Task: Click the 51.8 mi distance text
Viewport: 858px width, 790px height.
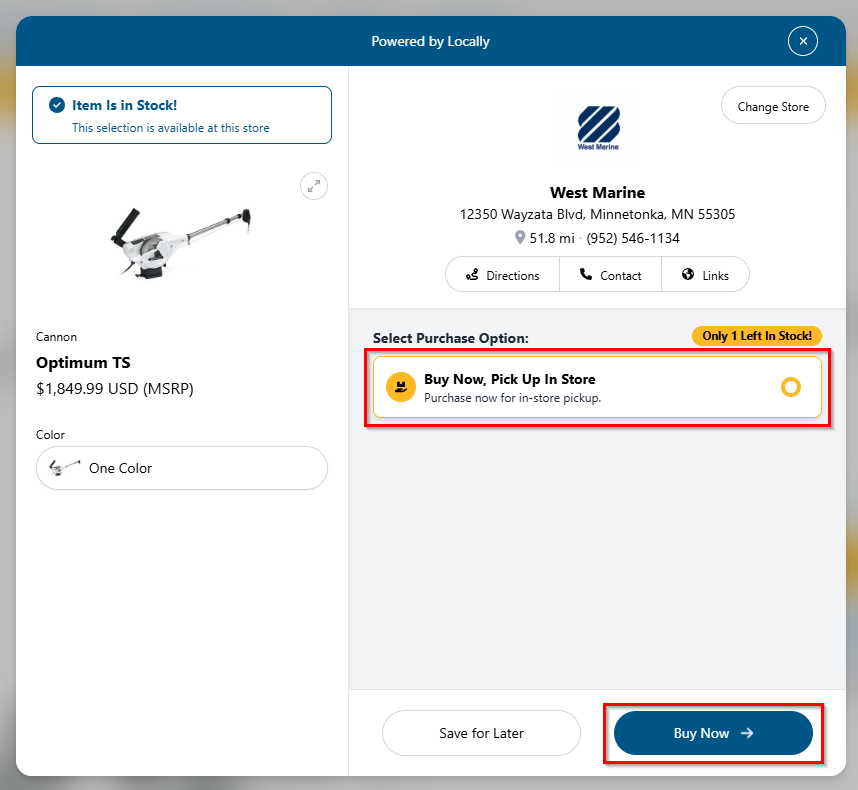Action: coord(552,239)
